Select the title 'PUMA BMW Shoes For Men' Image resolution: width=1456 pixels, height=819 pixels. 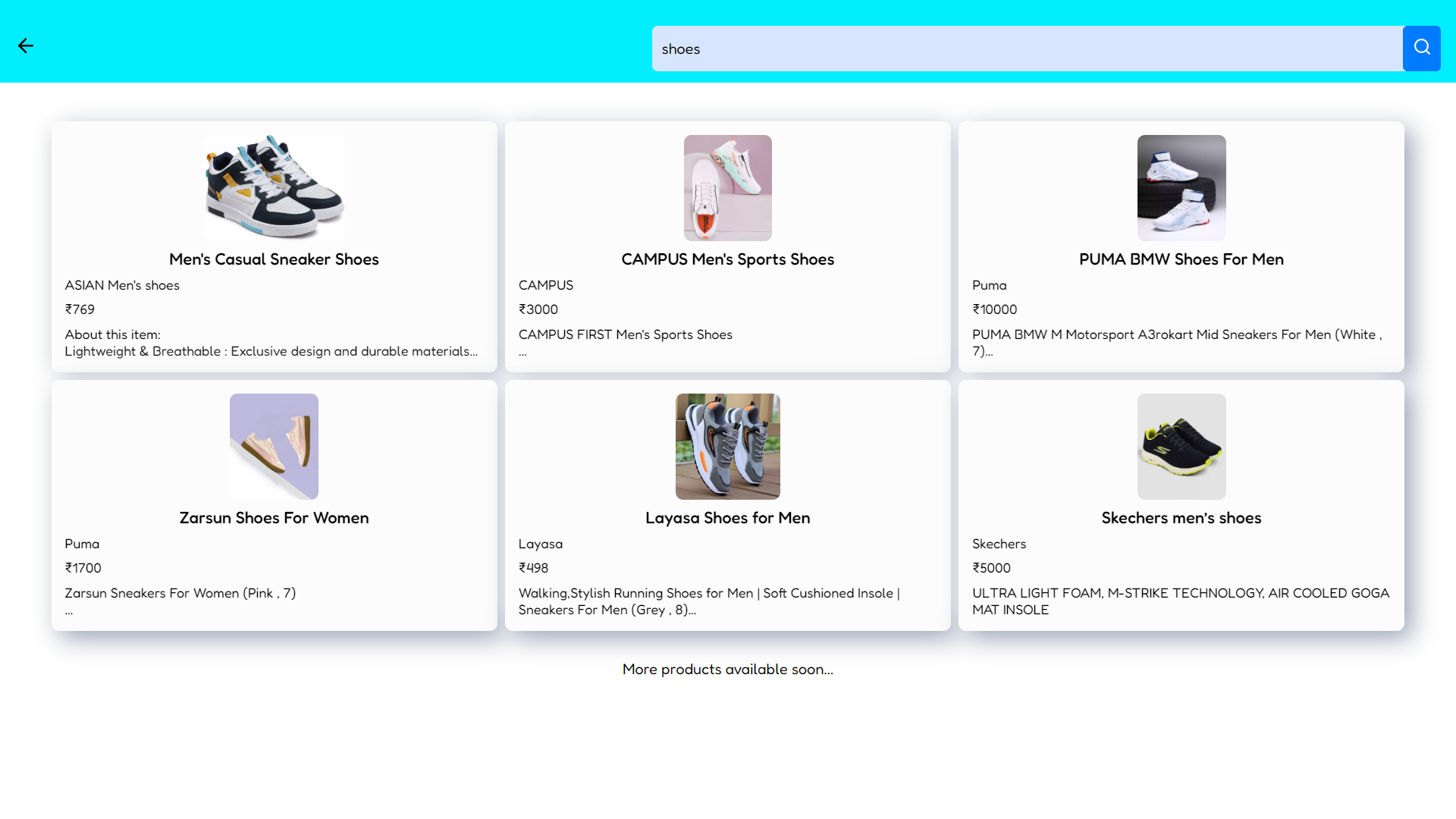[x=1181, y=259]
